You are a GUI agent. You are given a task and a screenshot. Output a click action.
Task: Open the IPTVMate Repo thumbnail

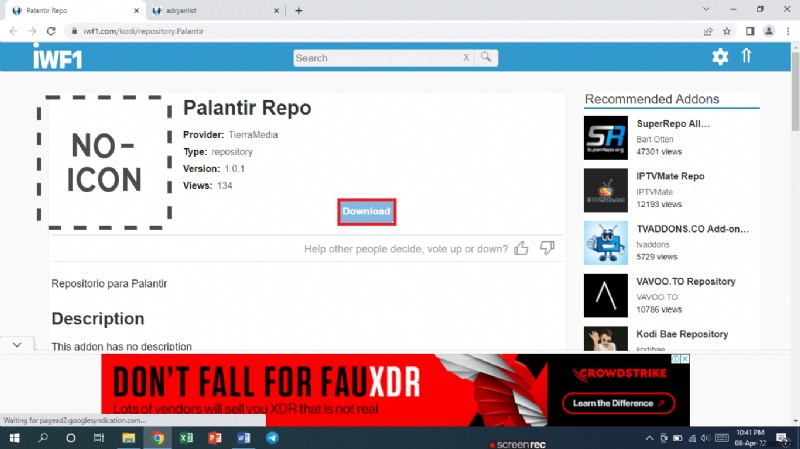click(606, 190)
